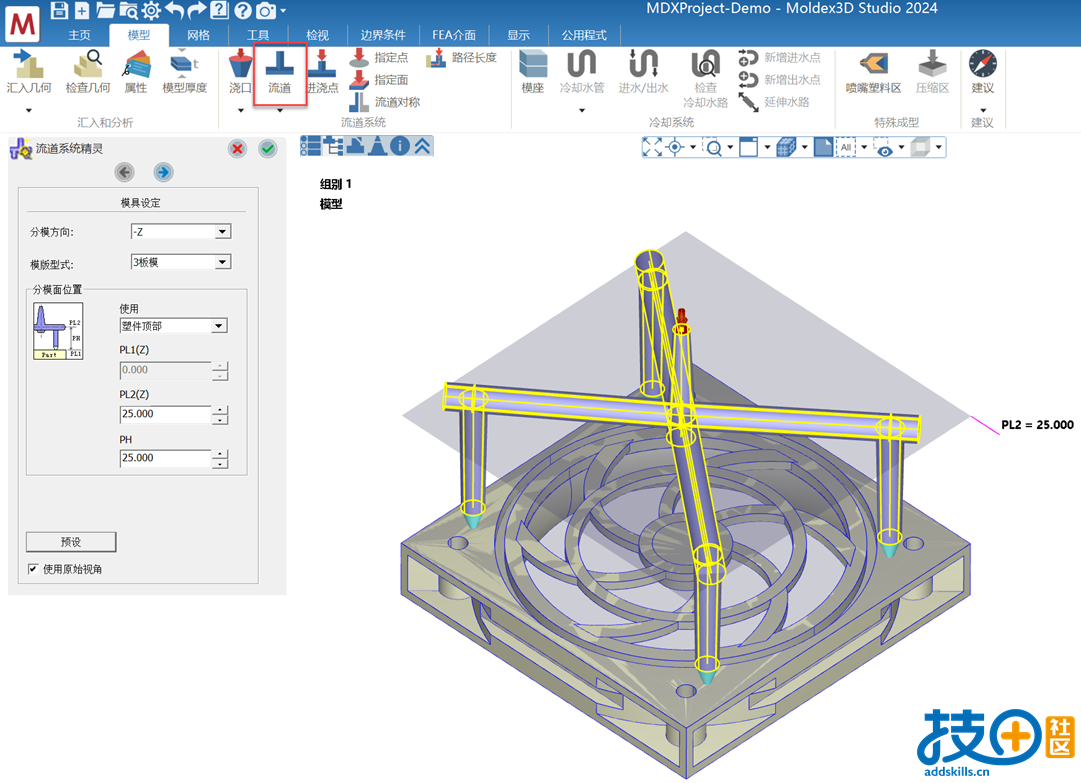Viewport: 1081px width, 783px height.
Task: Click the save project icon
Action: [59, 10]
